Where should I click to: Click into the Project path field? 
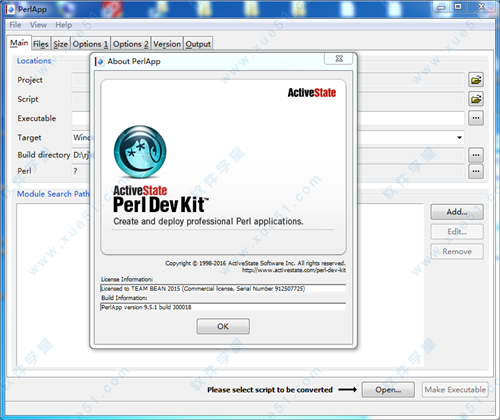pyautogui.click(x=268, y=80)
